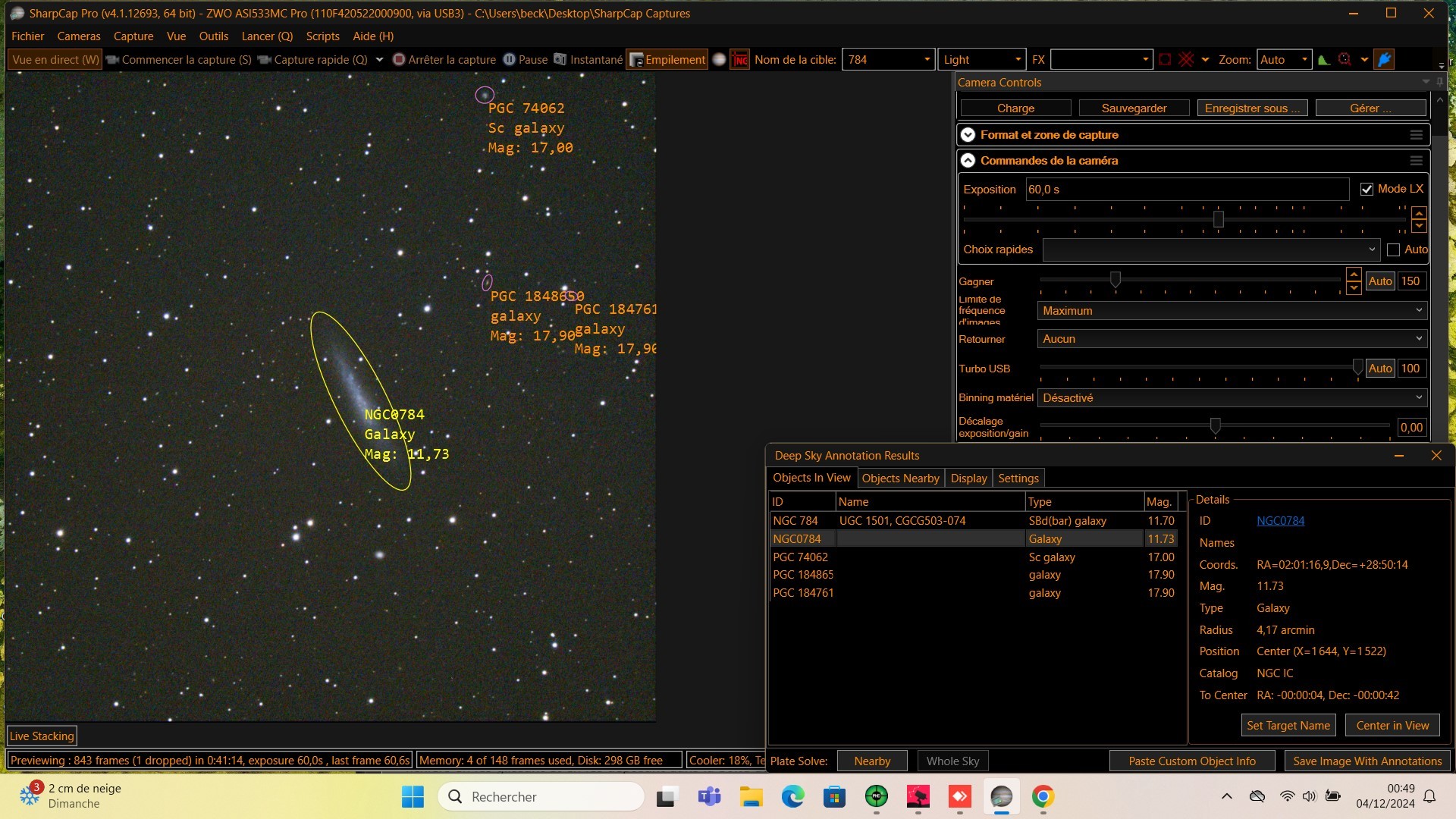Switch to the Settings tab in annotation results
Screen dimensions: 1456x819
coord(1018,479)
